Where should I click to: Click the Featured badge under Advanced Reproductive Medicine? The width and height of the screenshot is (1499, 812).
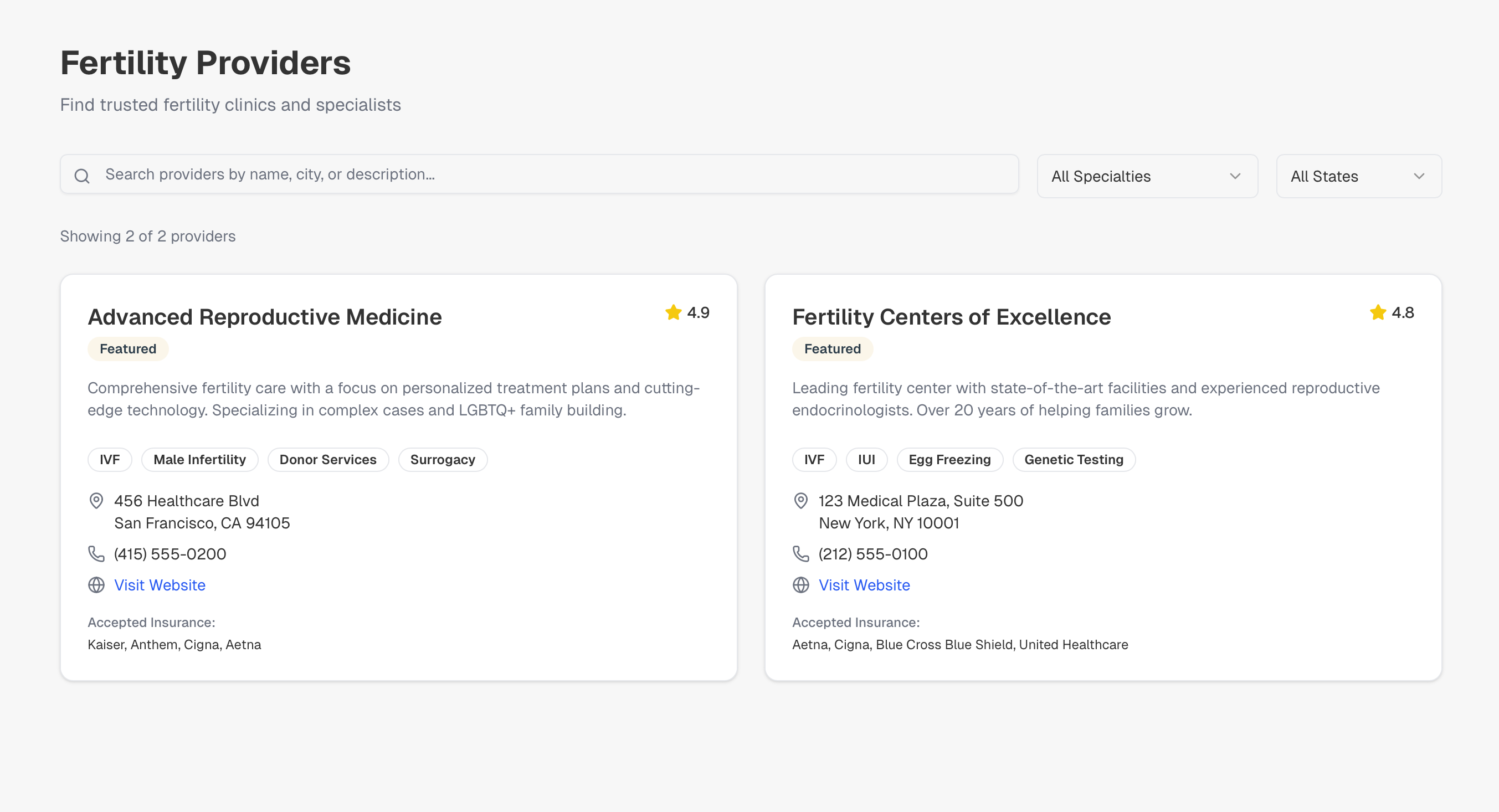pyautogui.click(x=128, y=349)
